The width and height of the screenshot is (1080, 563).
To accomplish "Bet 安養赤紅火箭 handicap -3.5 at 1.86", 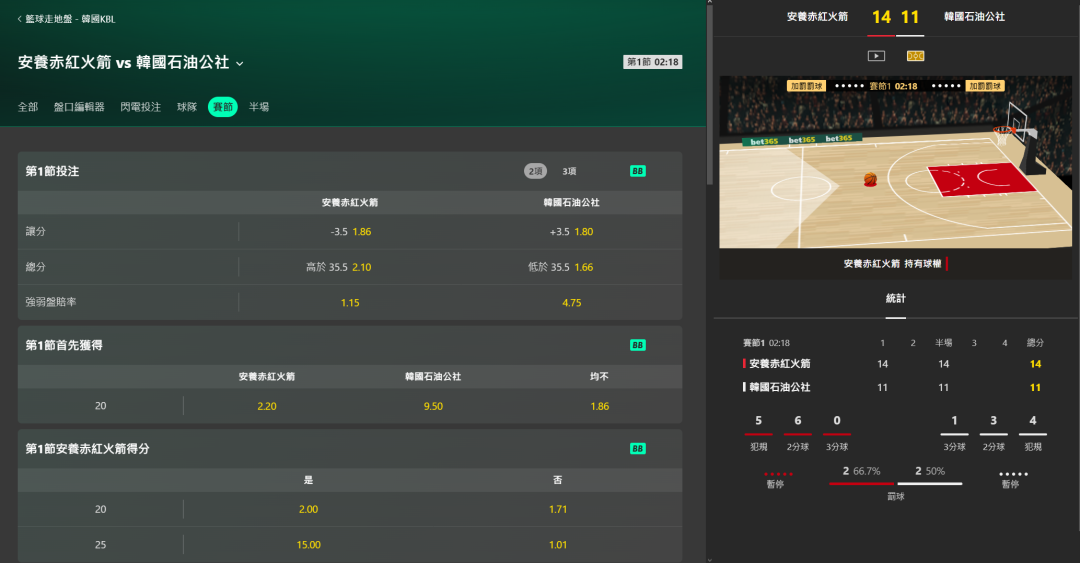I will [350, 232].
